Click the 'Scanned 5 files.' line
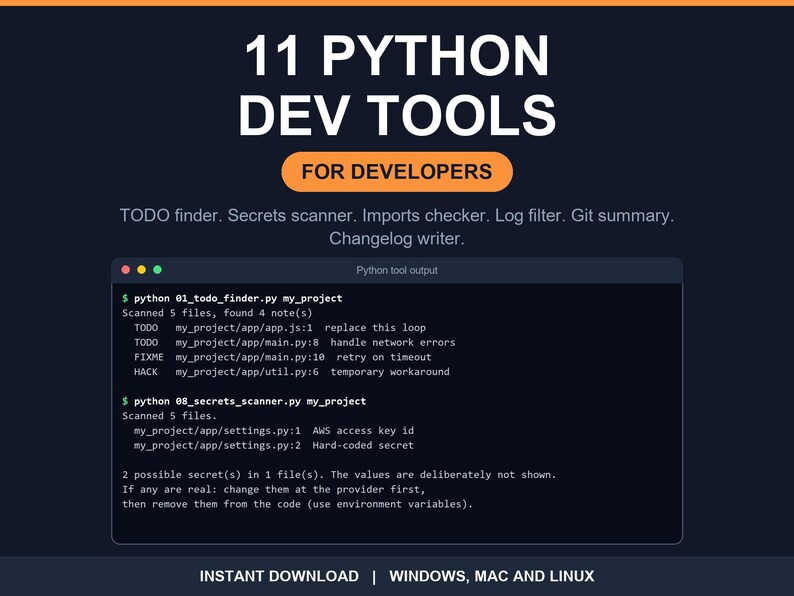 [169, 416]
